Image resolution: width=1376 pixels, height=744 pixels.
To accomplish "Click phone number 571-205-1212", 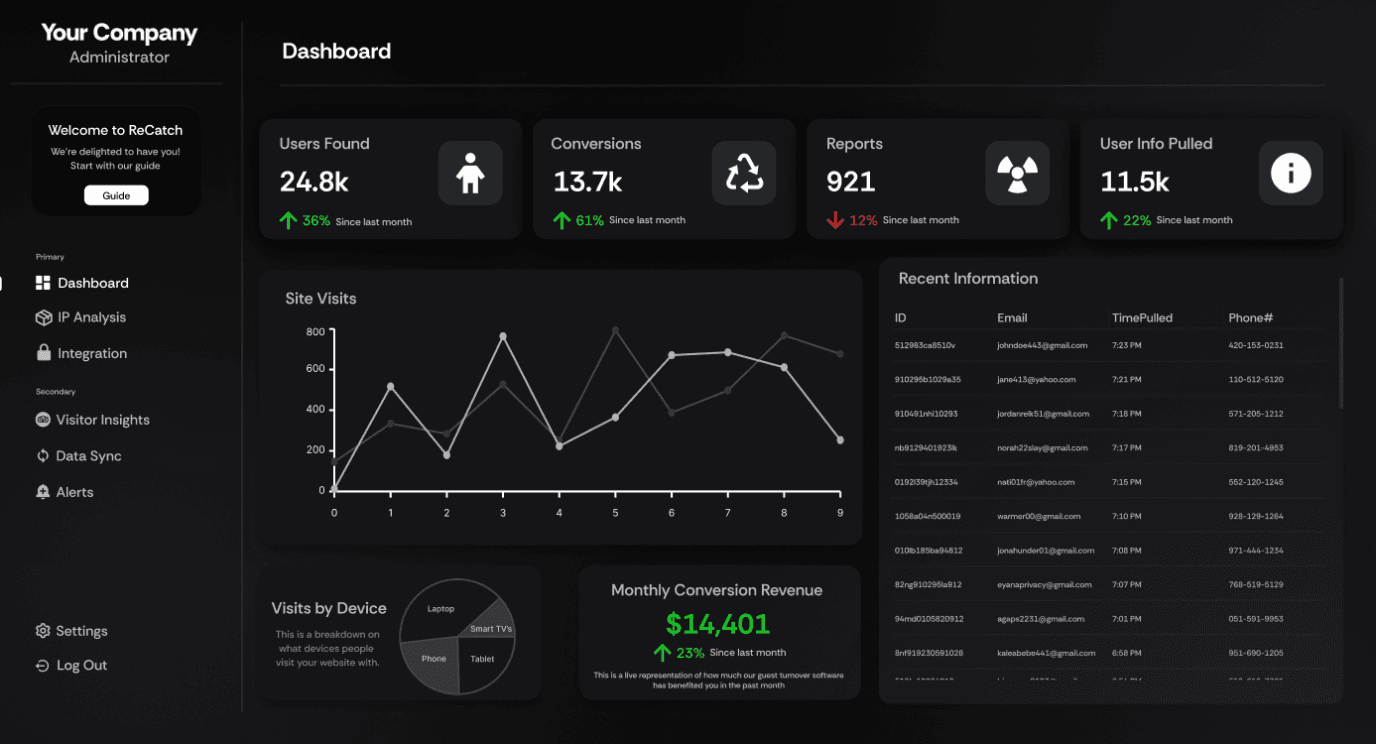I will [x=1256, y=414].
